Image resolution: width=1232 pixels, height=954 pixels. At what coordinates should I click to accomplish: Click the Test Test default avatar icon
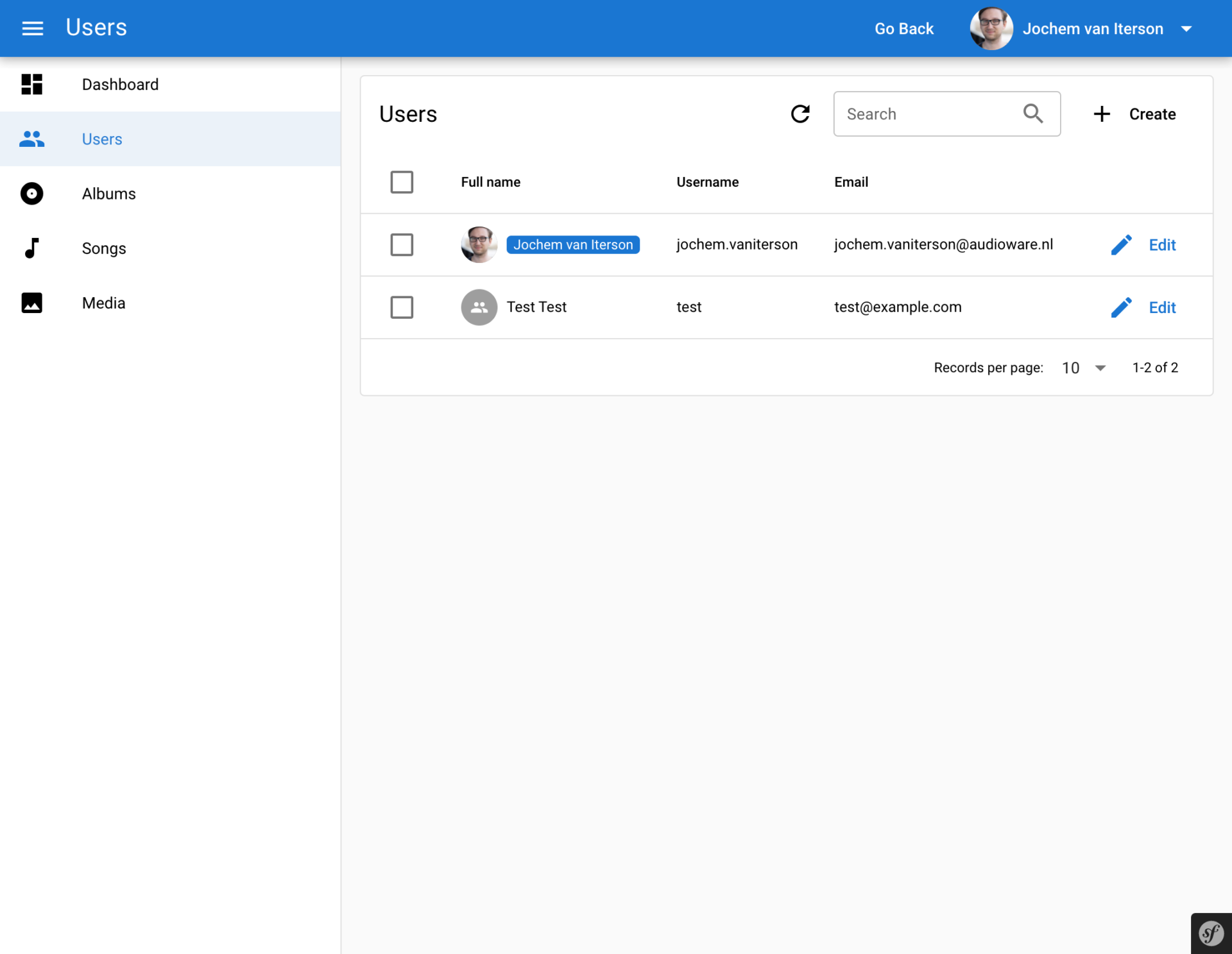pyautogui.click(x=479, y=307)
